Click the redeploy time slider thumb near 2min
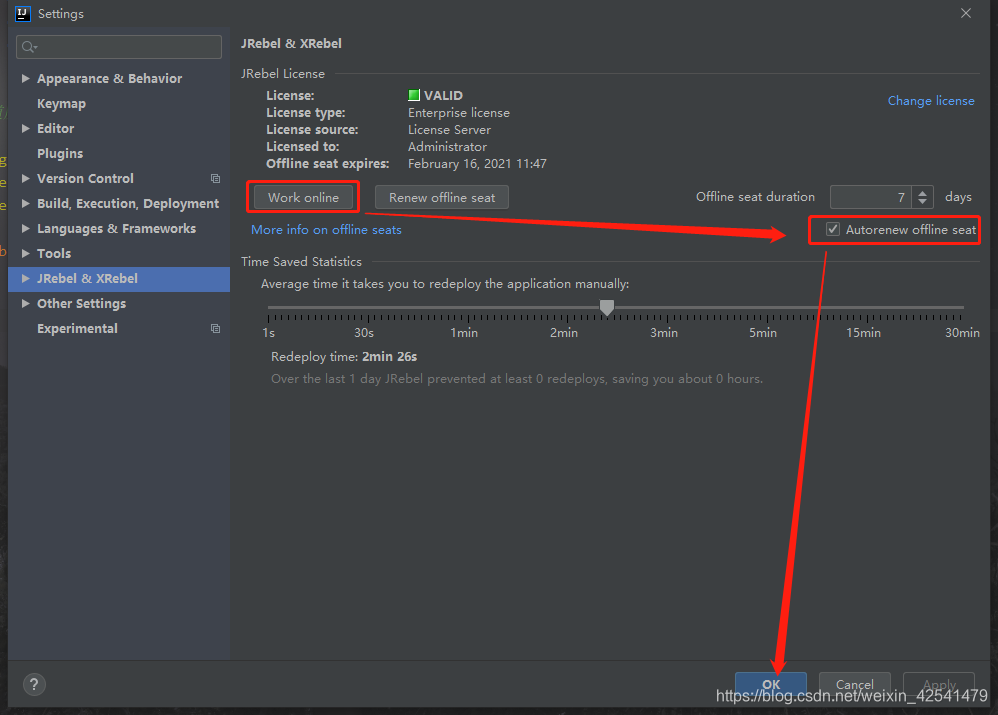This screenshot has width=998, height=715. click(x=607, y=308)
